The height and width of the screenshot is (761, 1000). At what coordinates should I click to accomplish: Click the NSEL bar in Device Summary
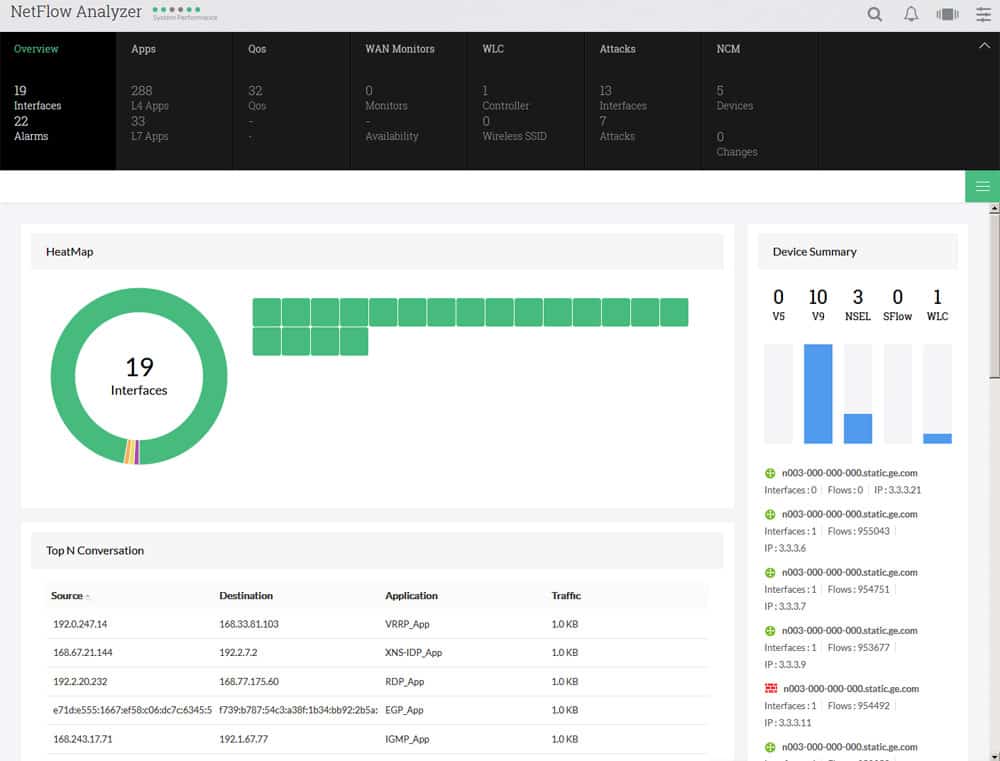858,429
